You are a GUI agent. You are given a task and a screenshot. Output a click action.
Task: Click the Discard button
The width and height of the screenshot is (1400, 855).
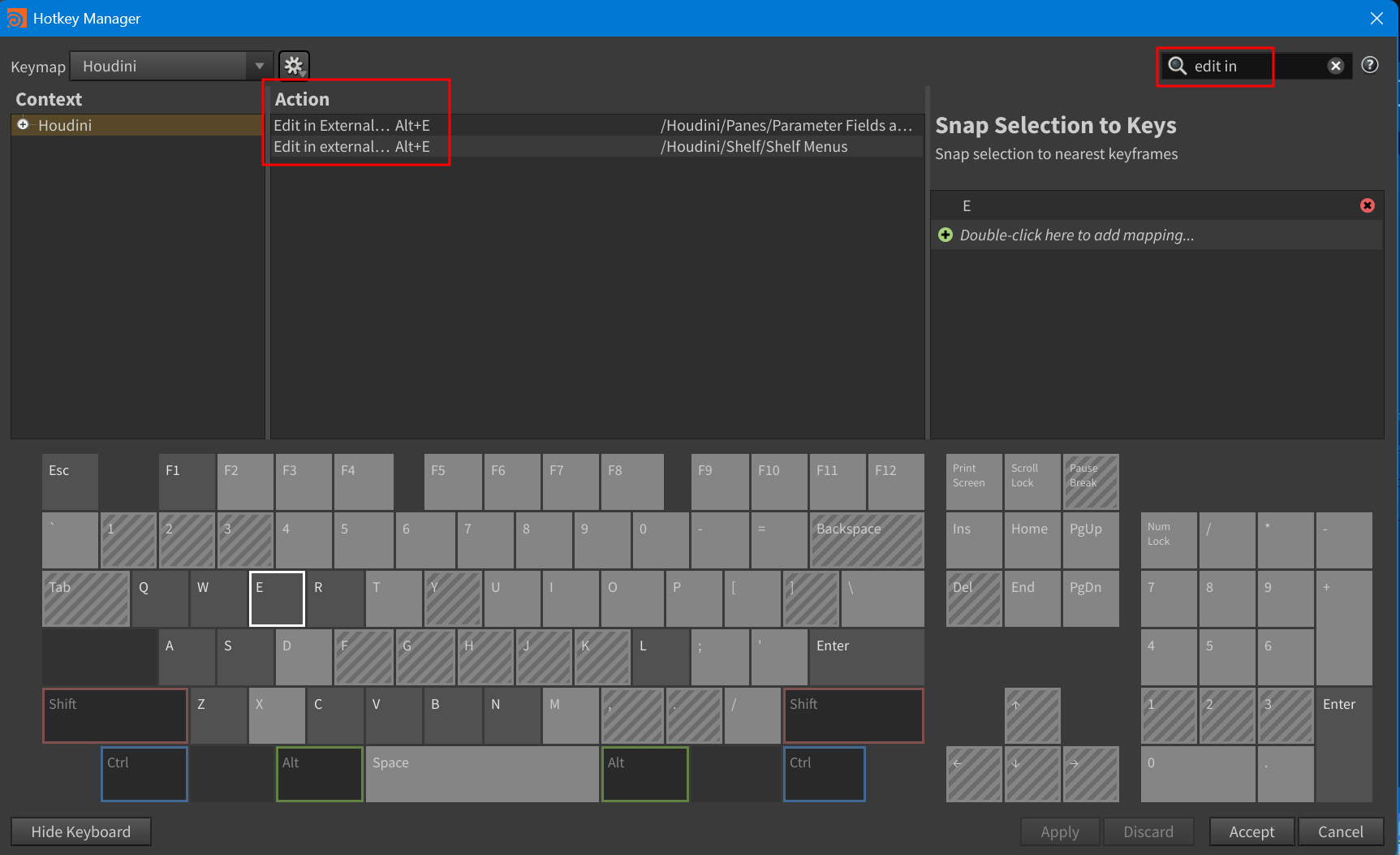1148,831
